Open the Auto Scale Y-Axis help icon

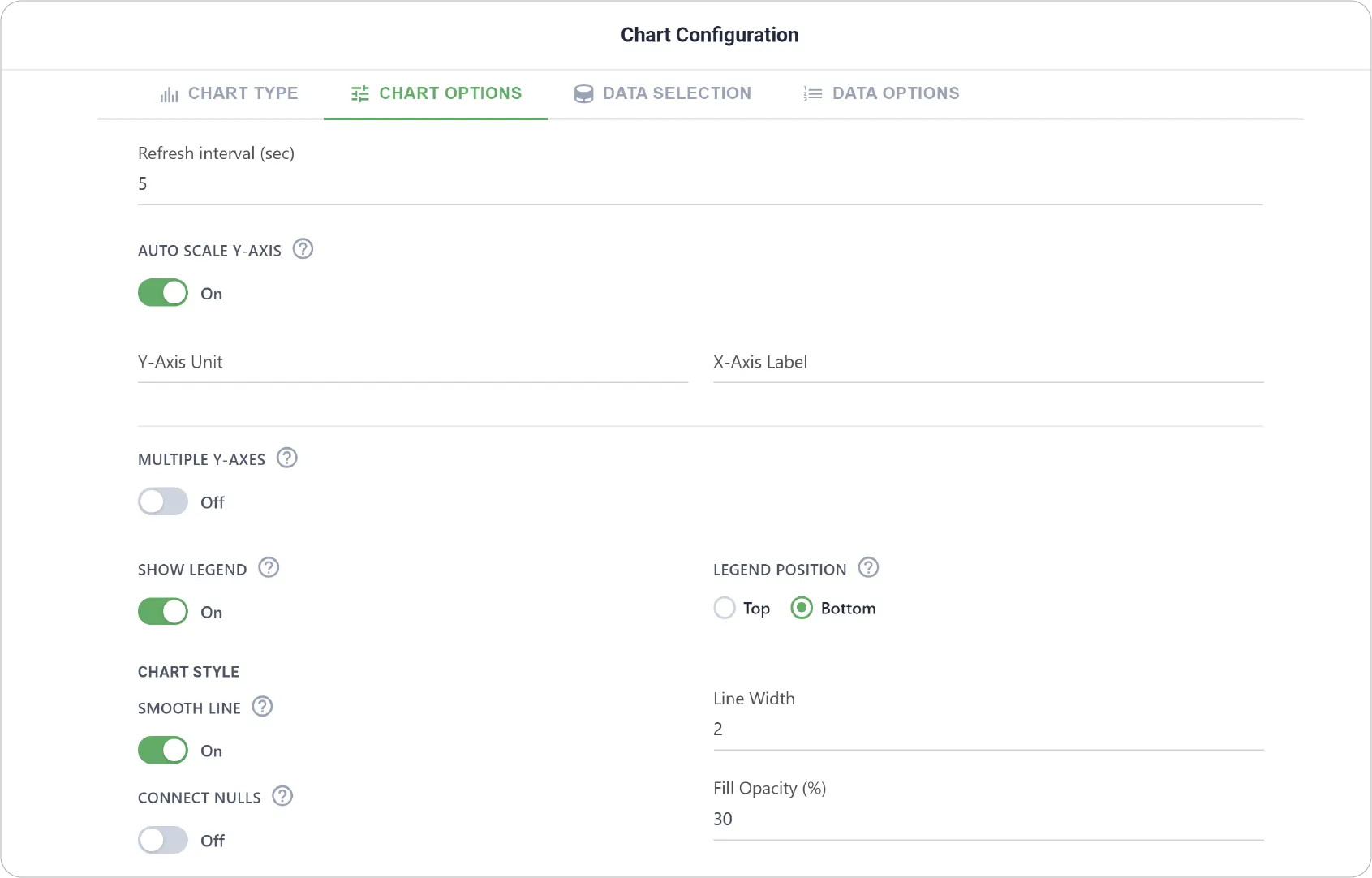point(303,249)
